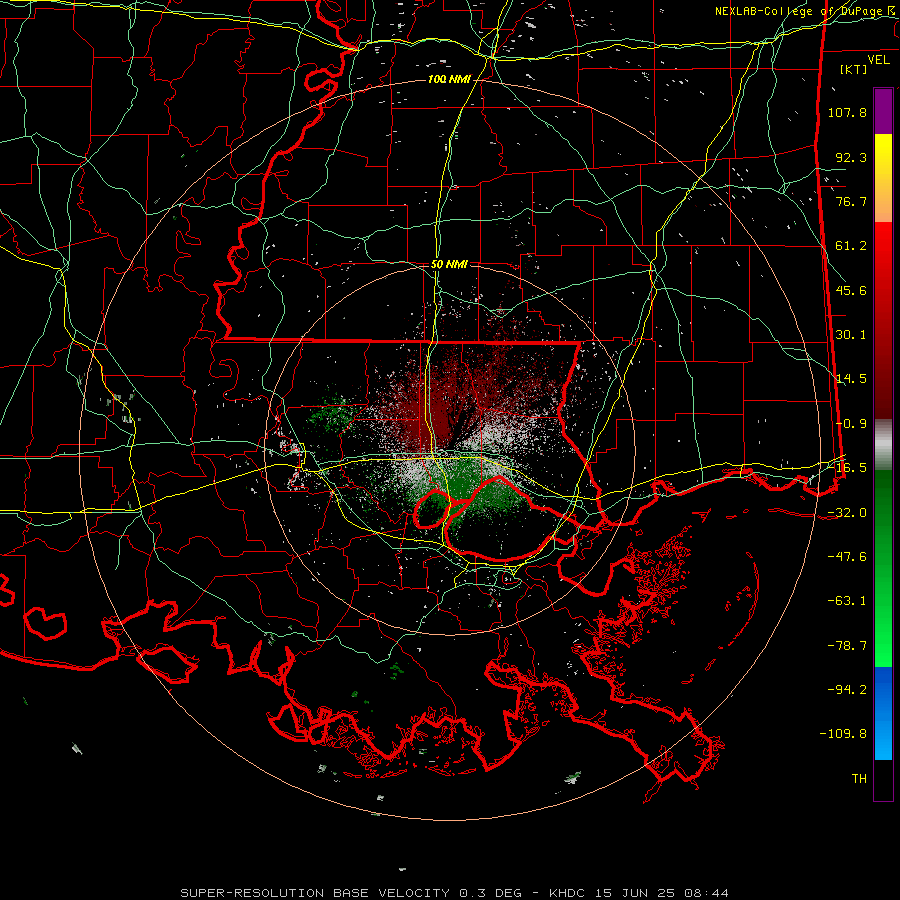Pick the bright red segment of the color bar
This screenshot has height=900, width=900.
(883, 245)
